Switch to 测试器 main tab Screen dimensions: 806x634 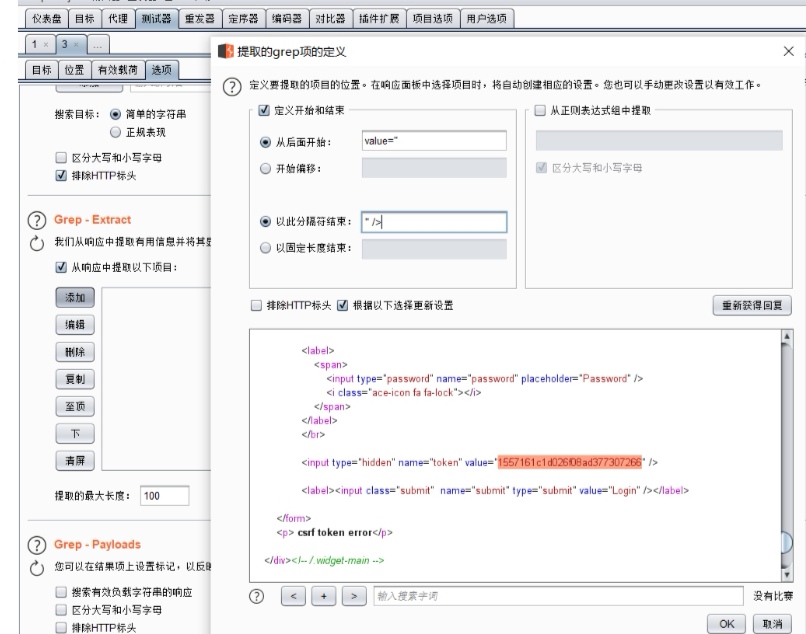click(156, 19)
